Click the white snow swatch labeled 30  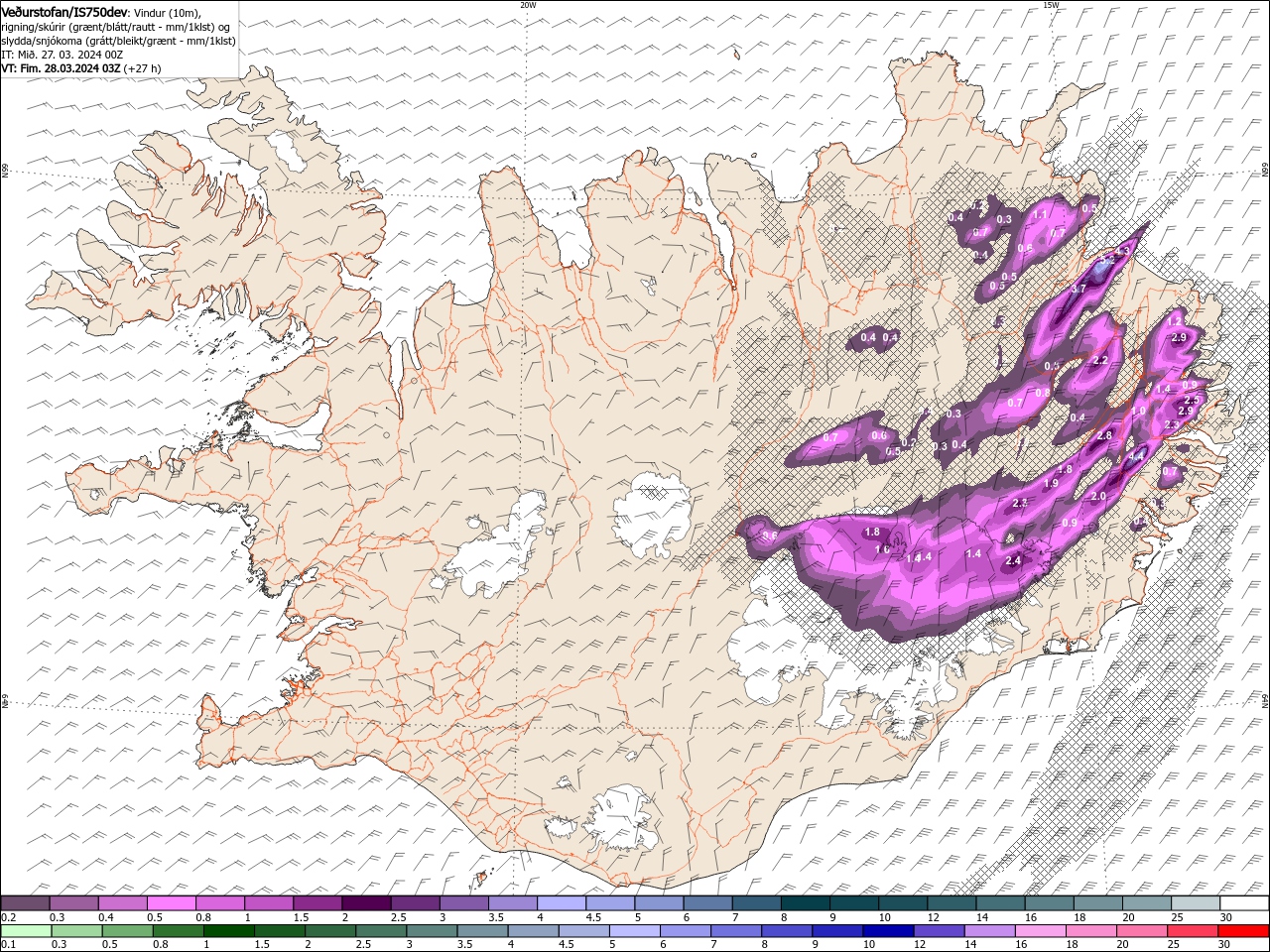(x=1244, y=903)
